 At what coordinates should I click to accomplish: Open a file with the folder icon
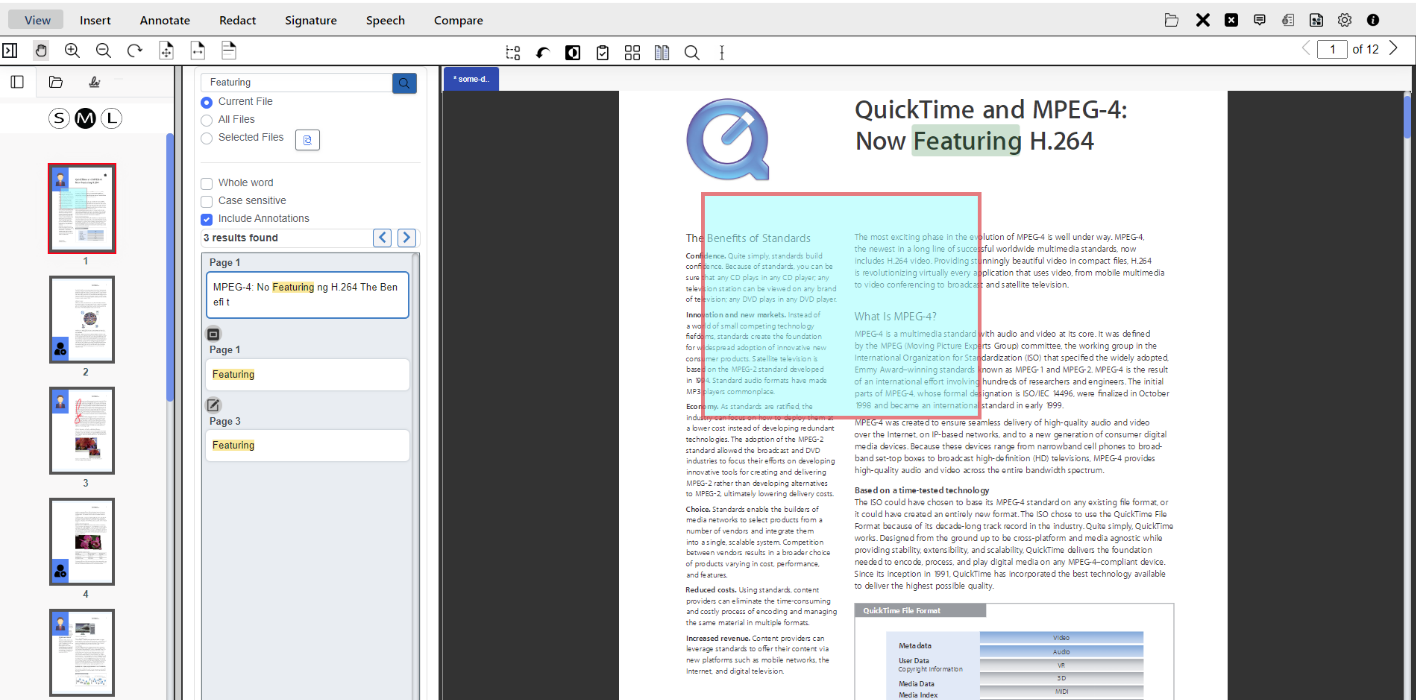point(1172,20)
